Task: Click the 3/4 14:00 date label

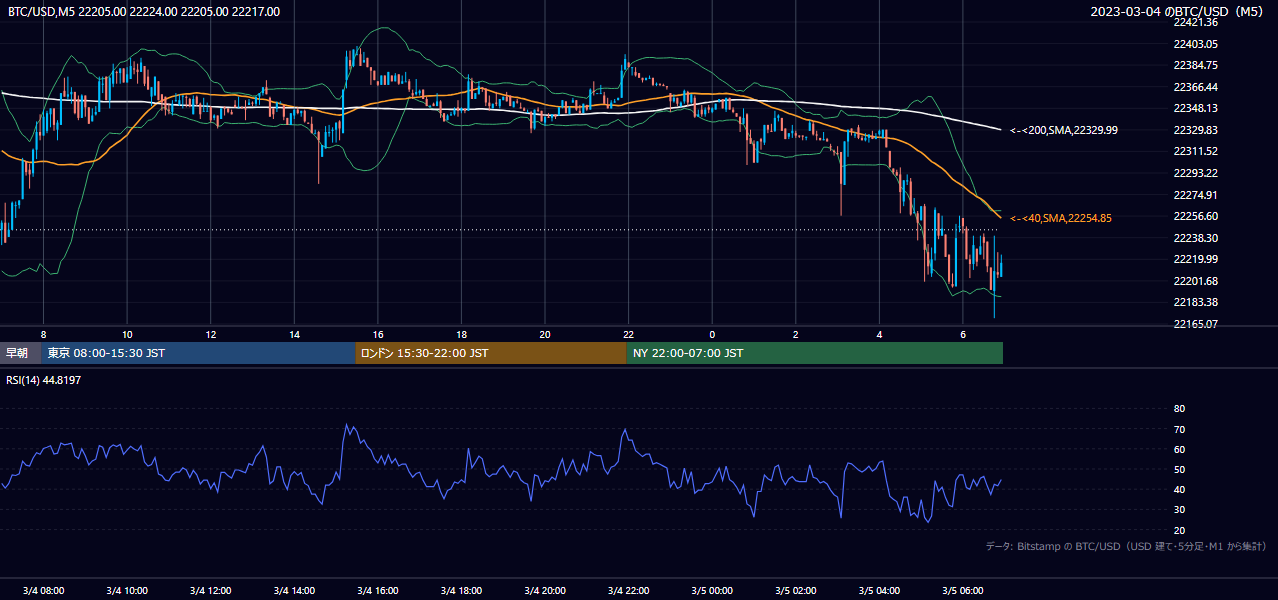Action: pos(294,590)
